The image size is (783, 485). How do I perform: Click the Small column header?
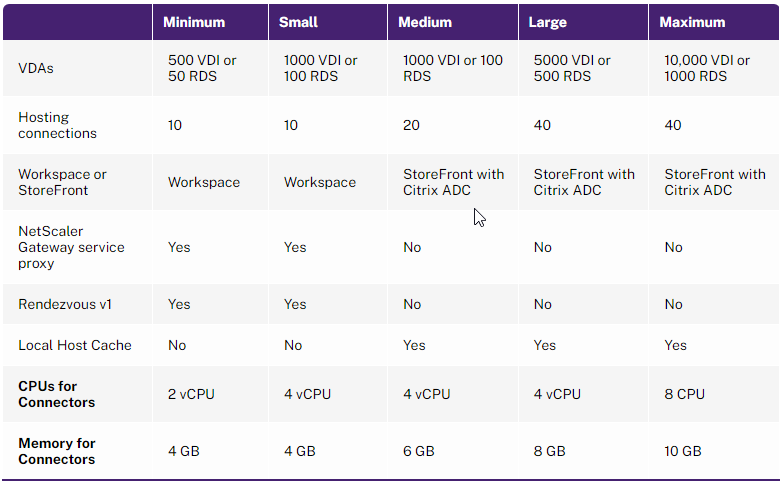pyautogui.click(x=298, y=22)
